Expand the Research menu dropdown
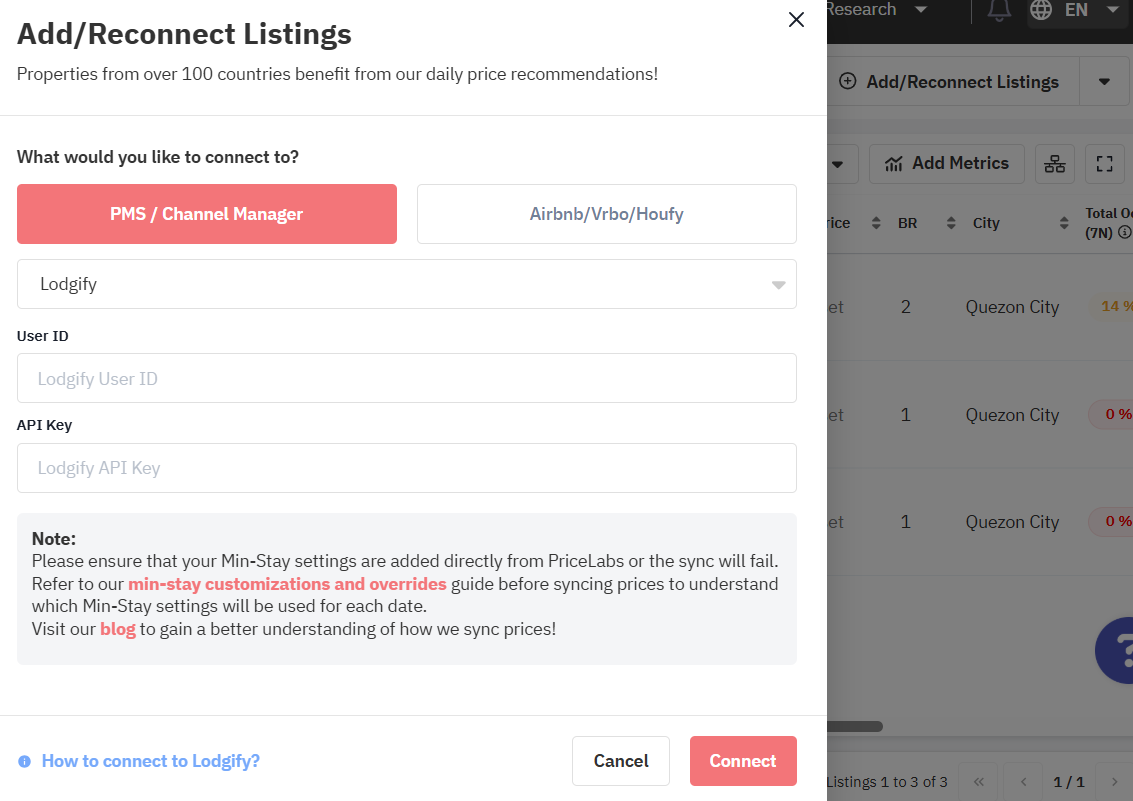 921,9
